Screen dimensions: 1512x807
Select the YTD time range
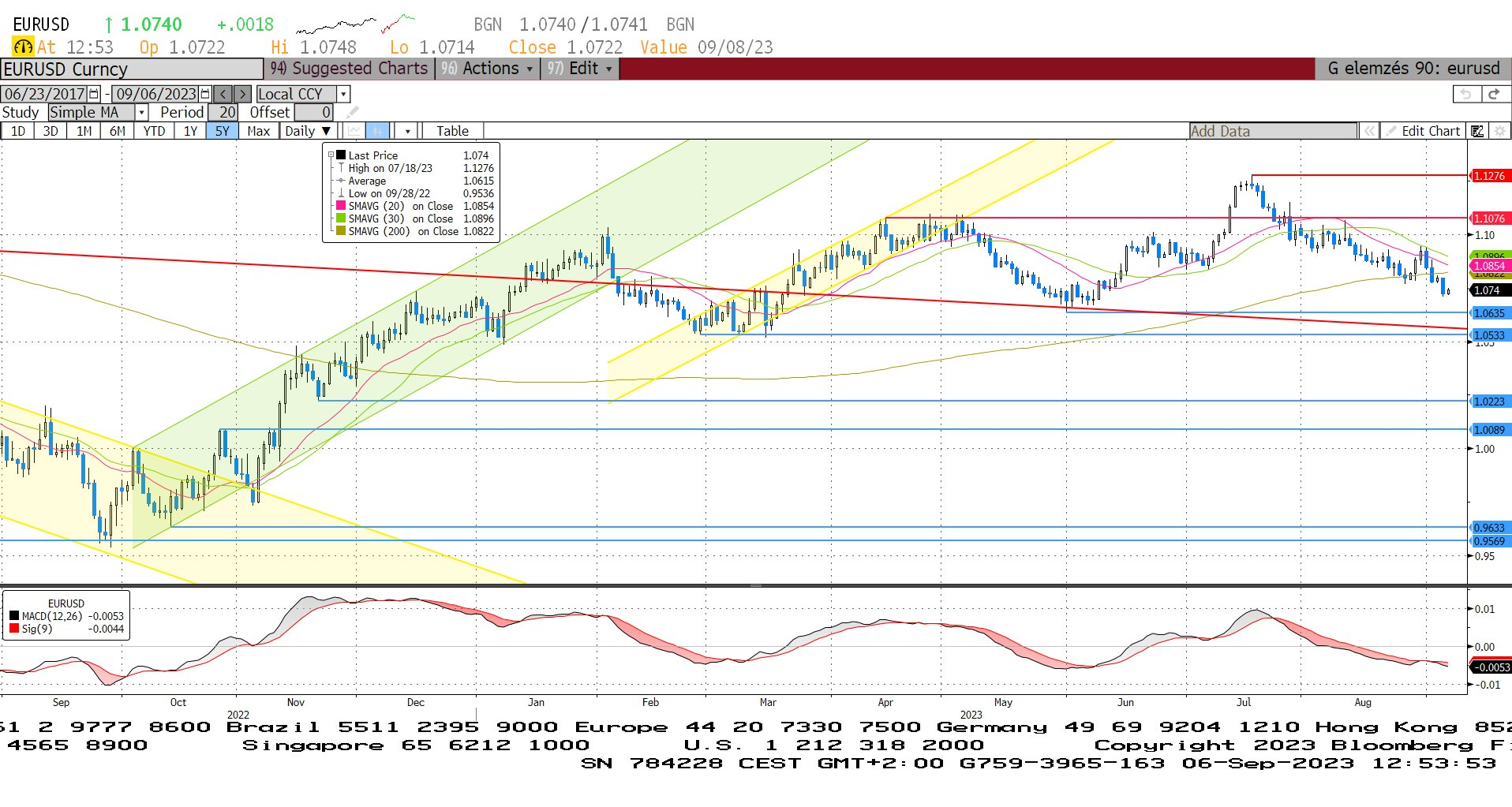tap(154, 131)
